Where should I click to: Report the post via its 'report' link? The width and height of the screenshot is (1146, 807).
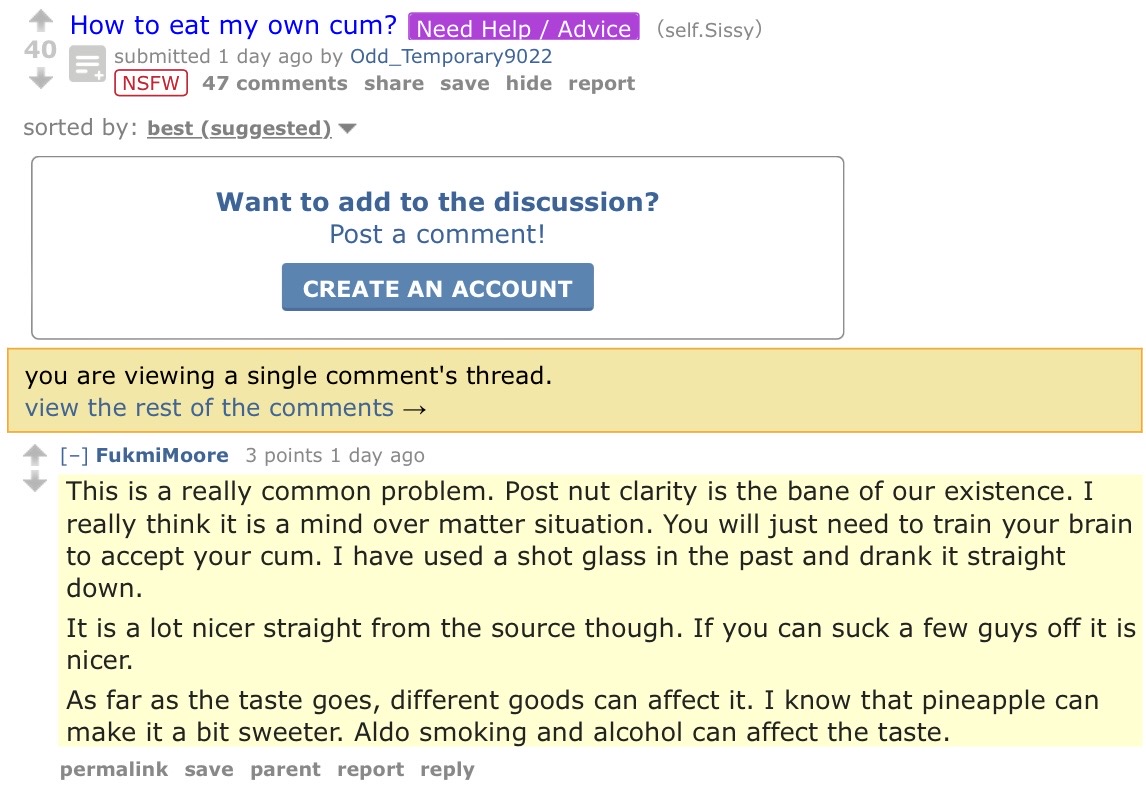click(602, 84)
